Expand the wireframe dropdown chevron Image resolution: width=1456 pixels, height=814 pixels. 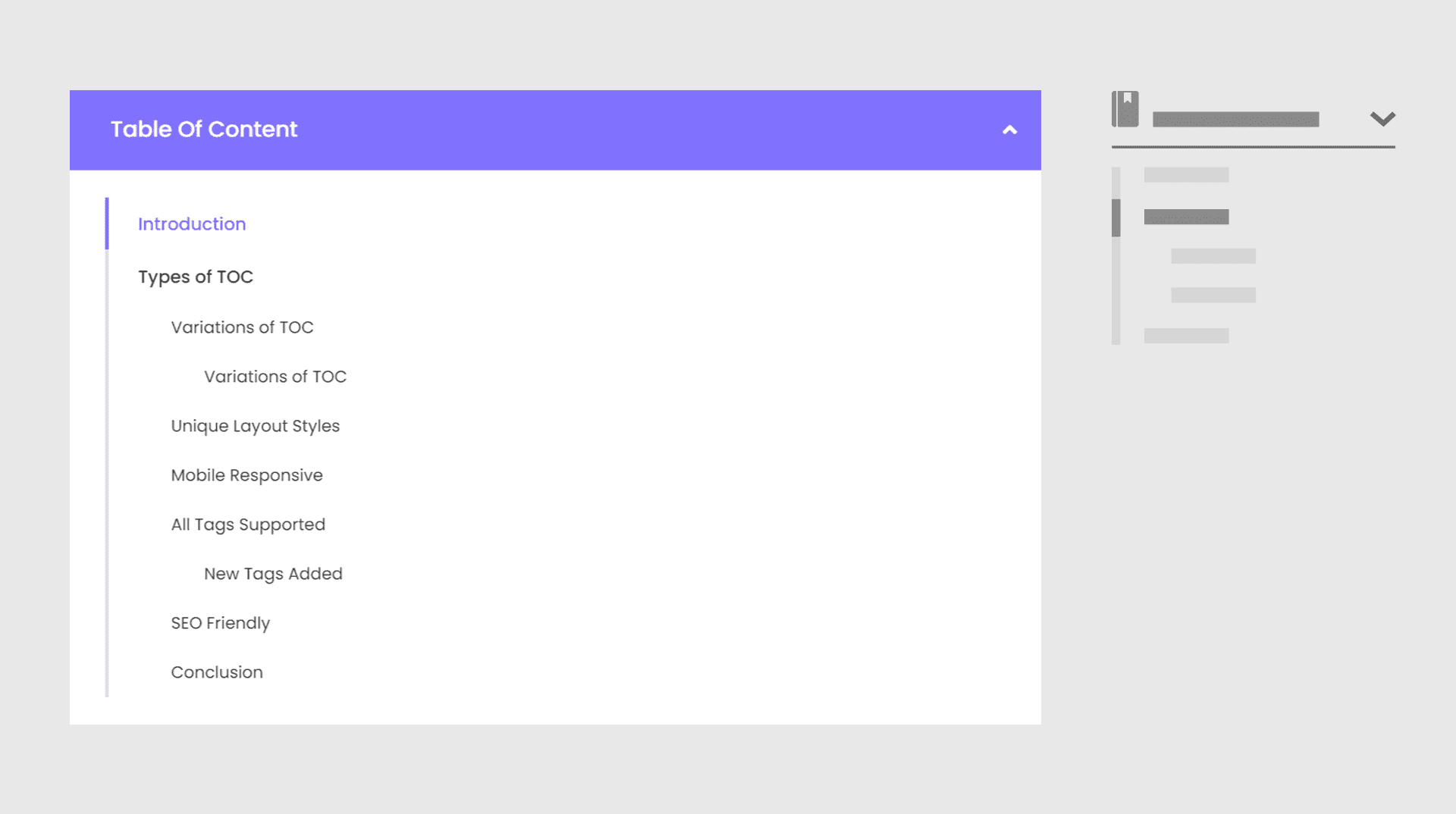click(1382, 119)
